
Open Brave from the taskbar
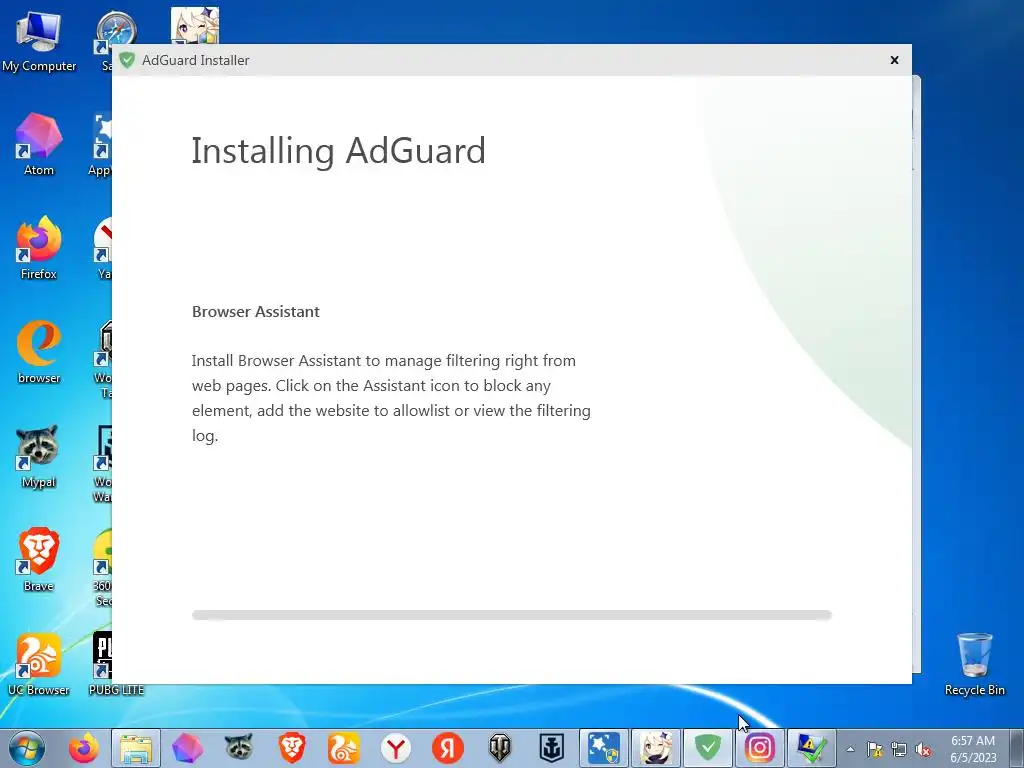(291, 748)
